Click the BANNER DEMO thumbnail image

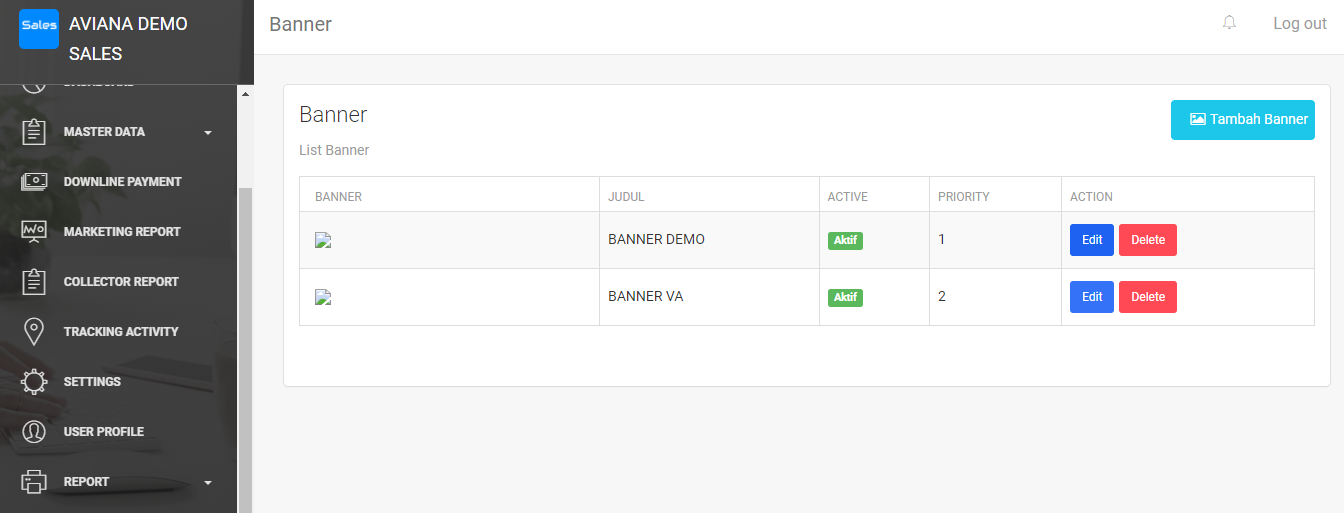[x=323, y=241]
